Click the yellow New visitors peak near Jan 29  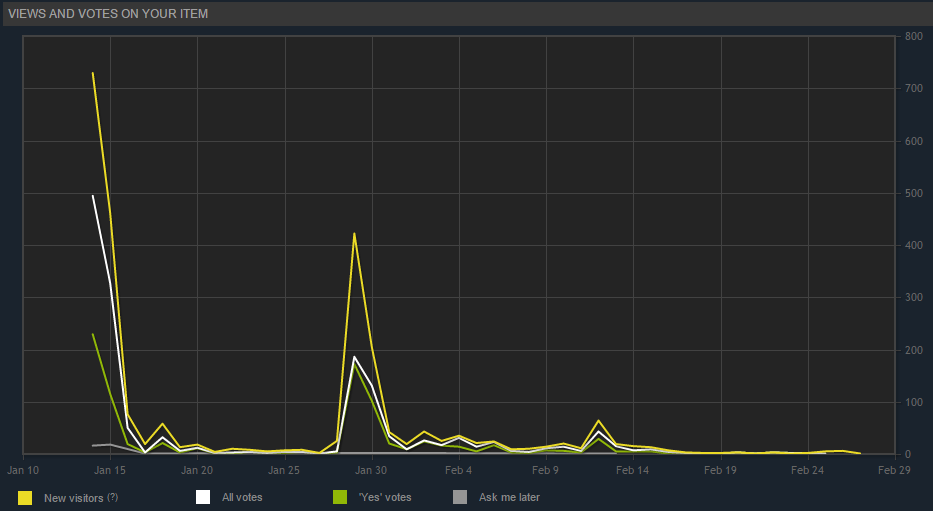(354, 233)
